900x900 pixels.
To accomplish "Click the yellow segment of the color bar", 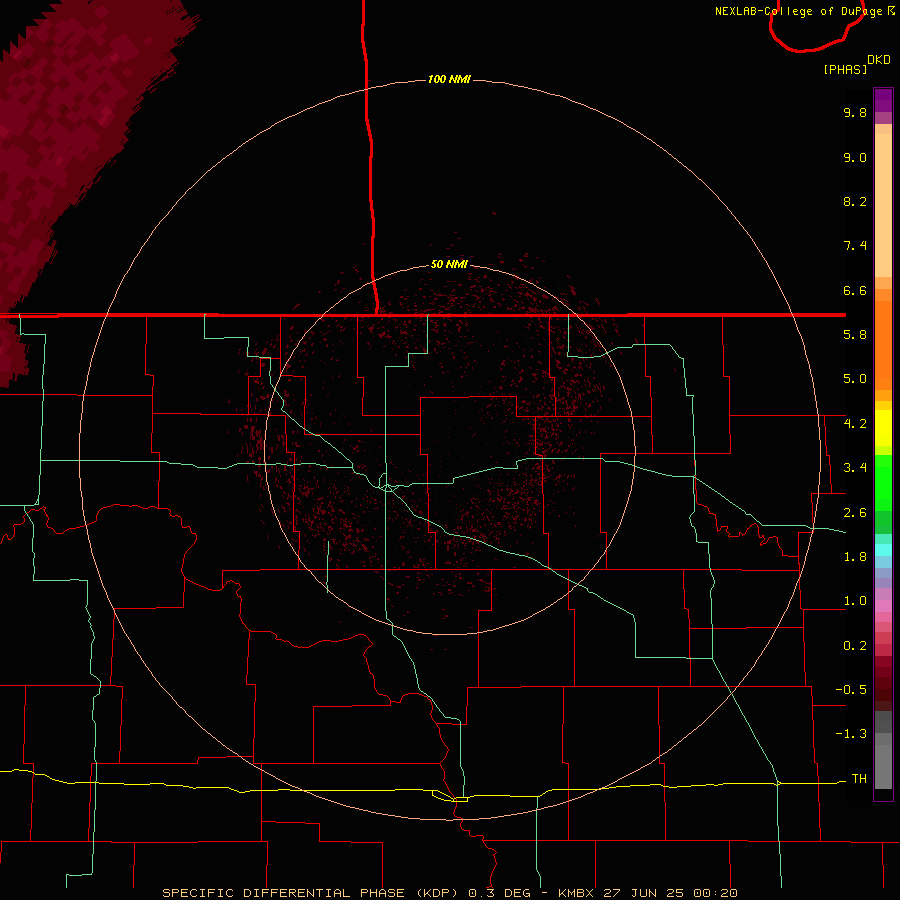I will (x=883, y=428).
